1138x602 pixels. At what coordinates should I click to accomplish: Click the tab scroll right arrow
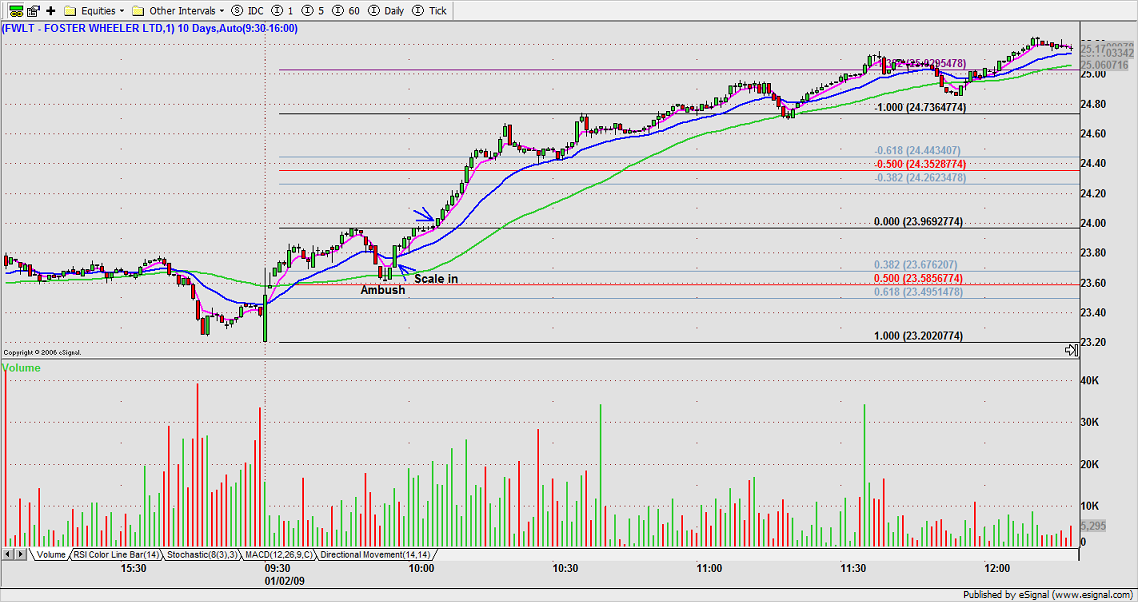pos(21,555)
